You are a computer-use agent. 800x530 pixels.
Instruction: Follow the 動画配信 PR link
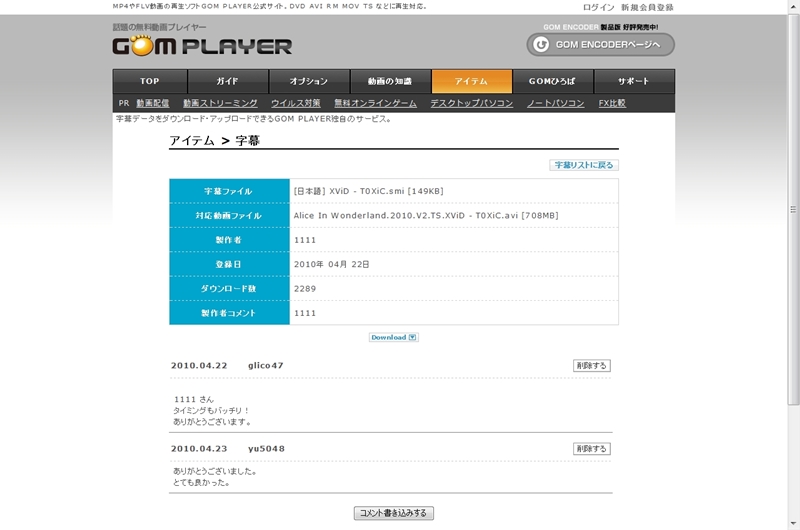153,103
